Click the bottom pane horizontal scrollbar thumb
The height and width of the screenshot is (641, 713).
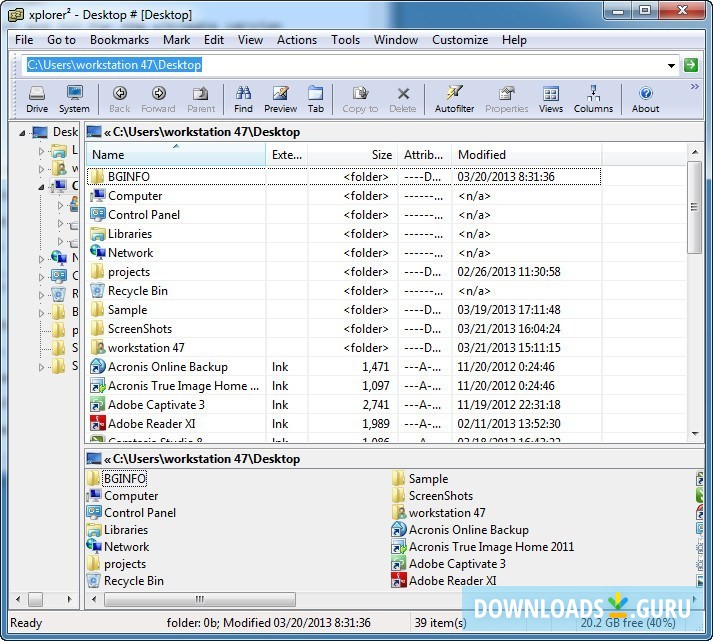pyautogui.click(x=200, y=599)
